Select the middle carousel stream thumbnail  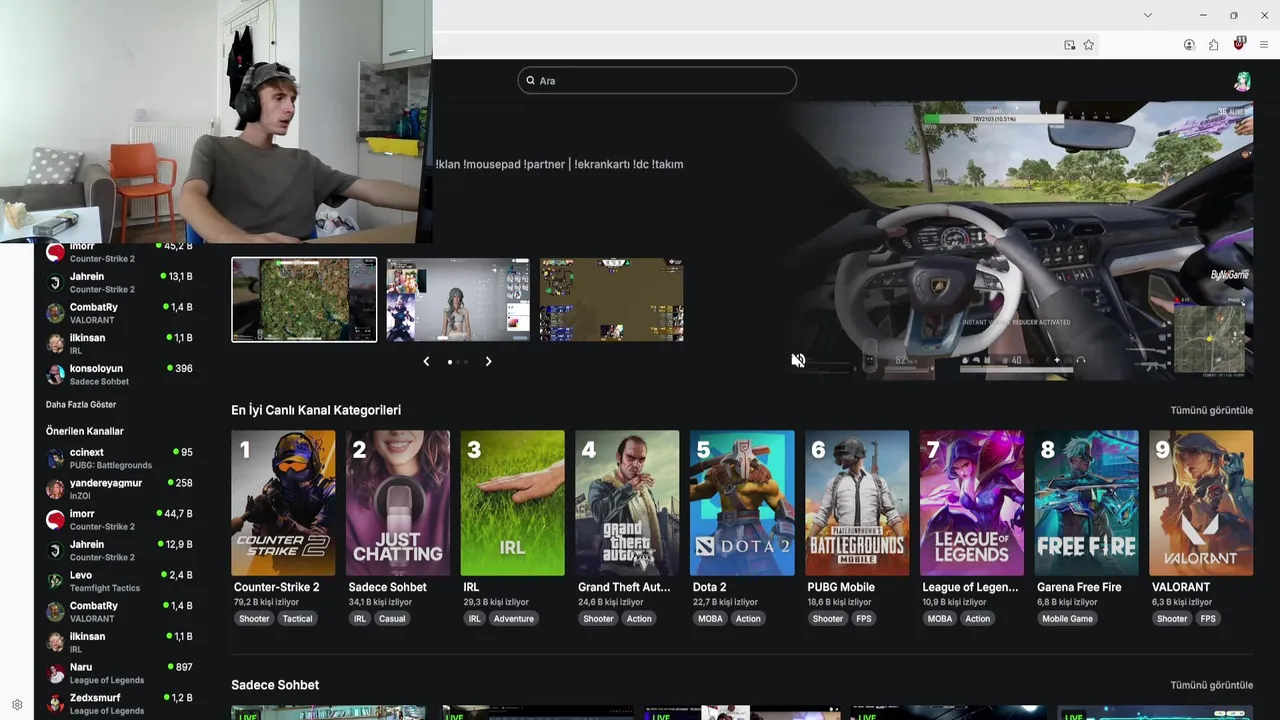pyautogui.click(x=458, y=300)
